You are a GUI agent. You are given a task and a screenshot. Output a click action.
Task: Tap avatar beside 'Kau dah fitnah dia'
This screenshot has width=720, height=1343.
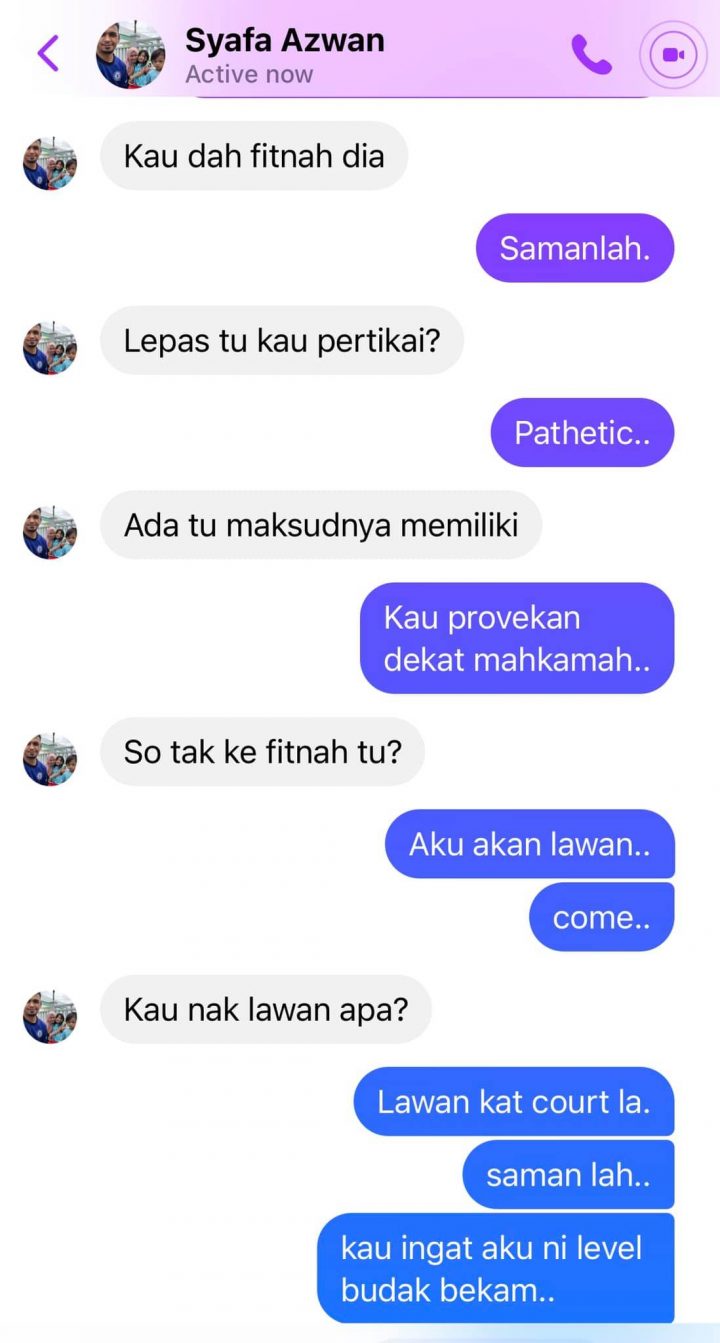(x=50, y=163)
